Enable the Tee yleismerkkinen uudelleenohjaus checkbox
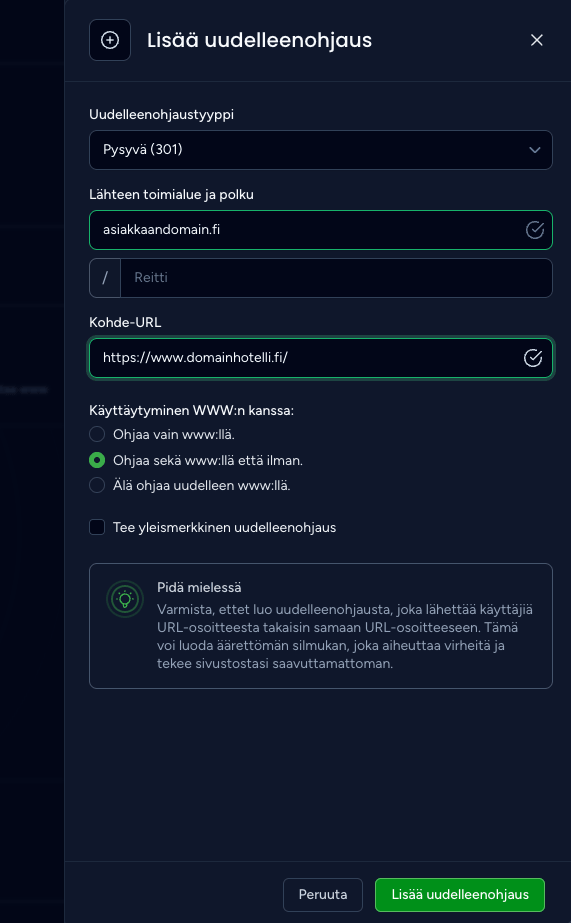This screenshot has width=571, height=923. 97,527
